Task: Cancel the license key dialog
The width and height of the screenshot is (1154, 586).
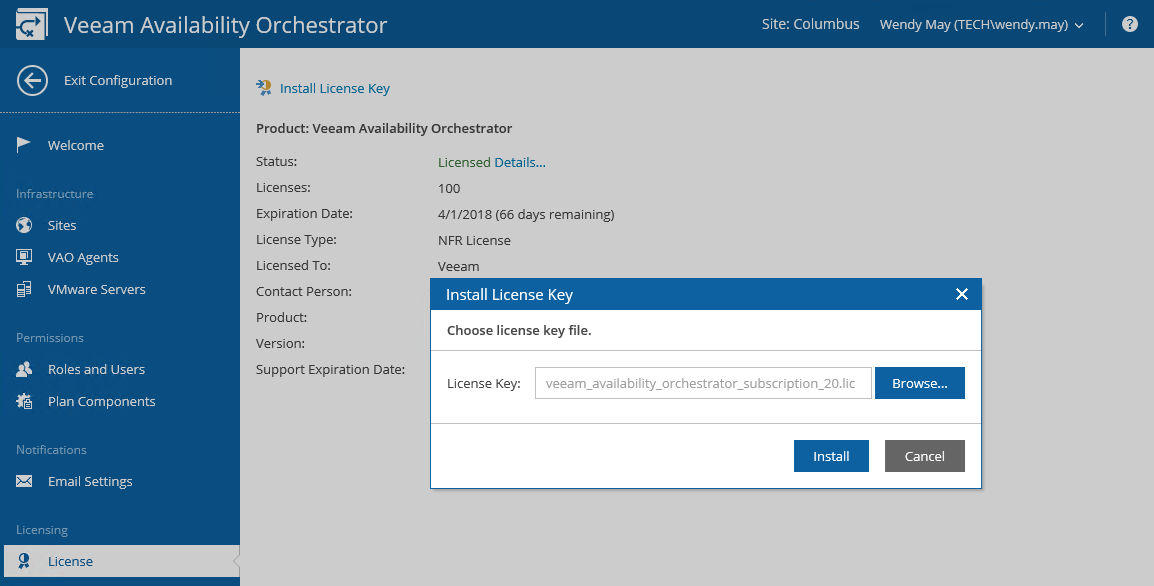Action: (x=924, y=456)
